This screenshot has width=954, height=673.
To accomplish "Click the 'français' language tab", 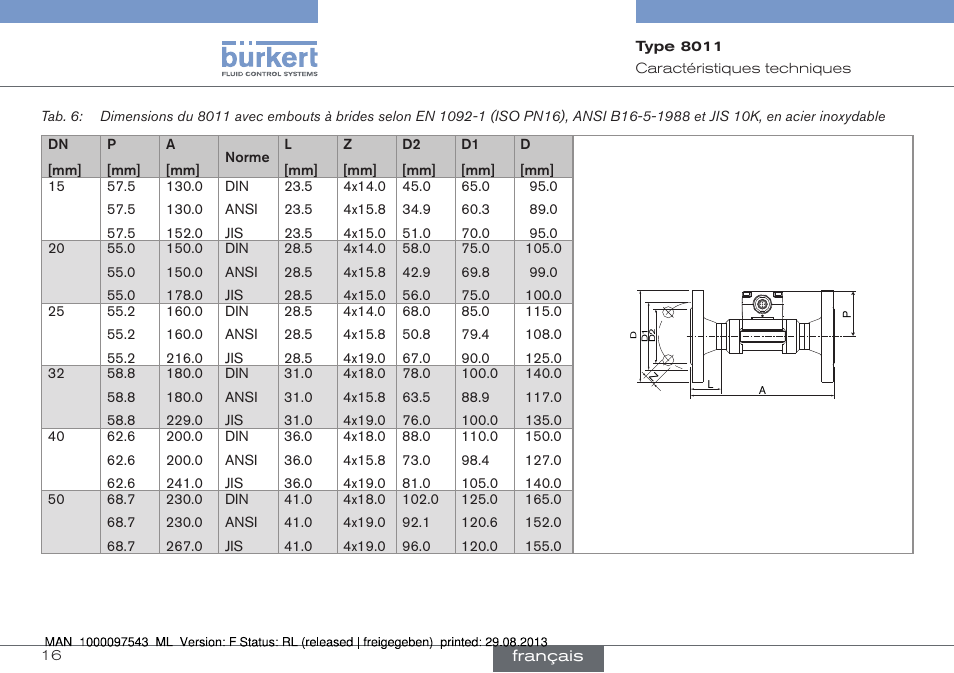I will coord(548,657).
